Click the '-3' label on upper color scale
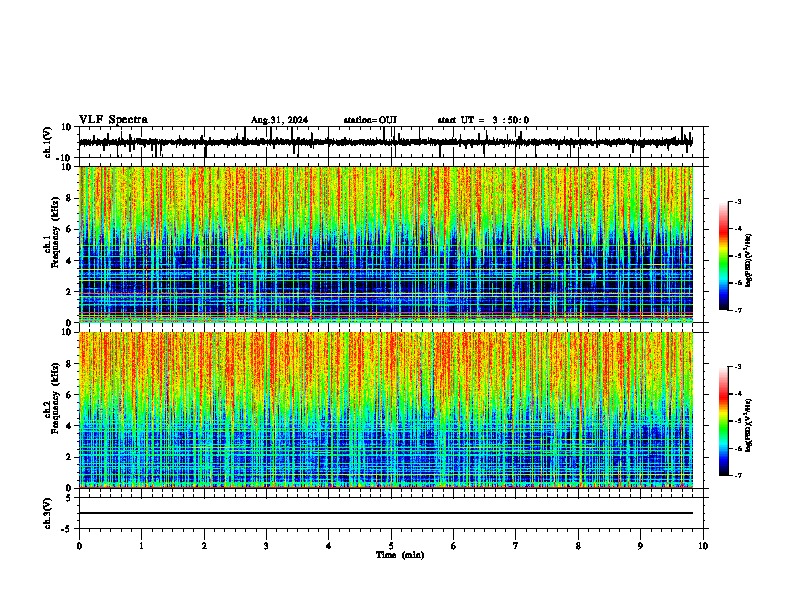 click(737, 201)
